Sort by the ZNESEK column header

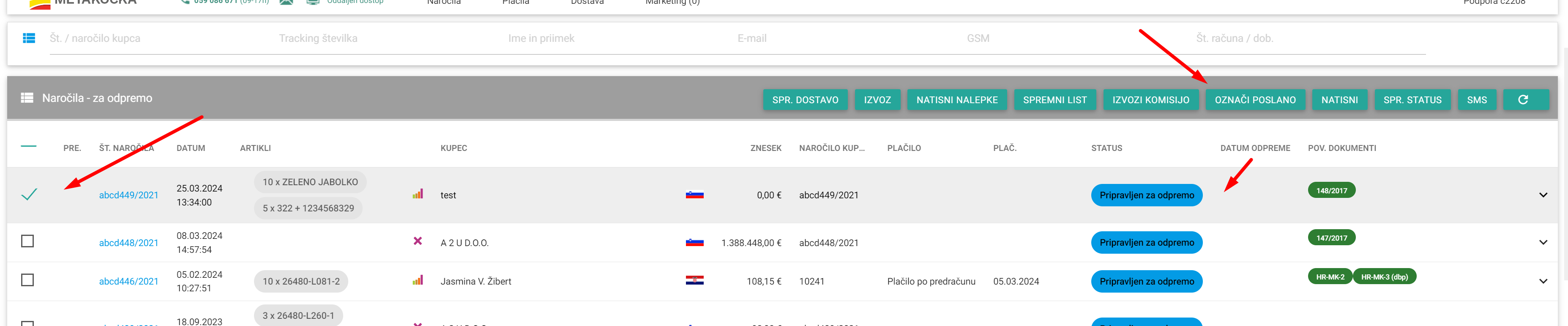pos(766,148)
